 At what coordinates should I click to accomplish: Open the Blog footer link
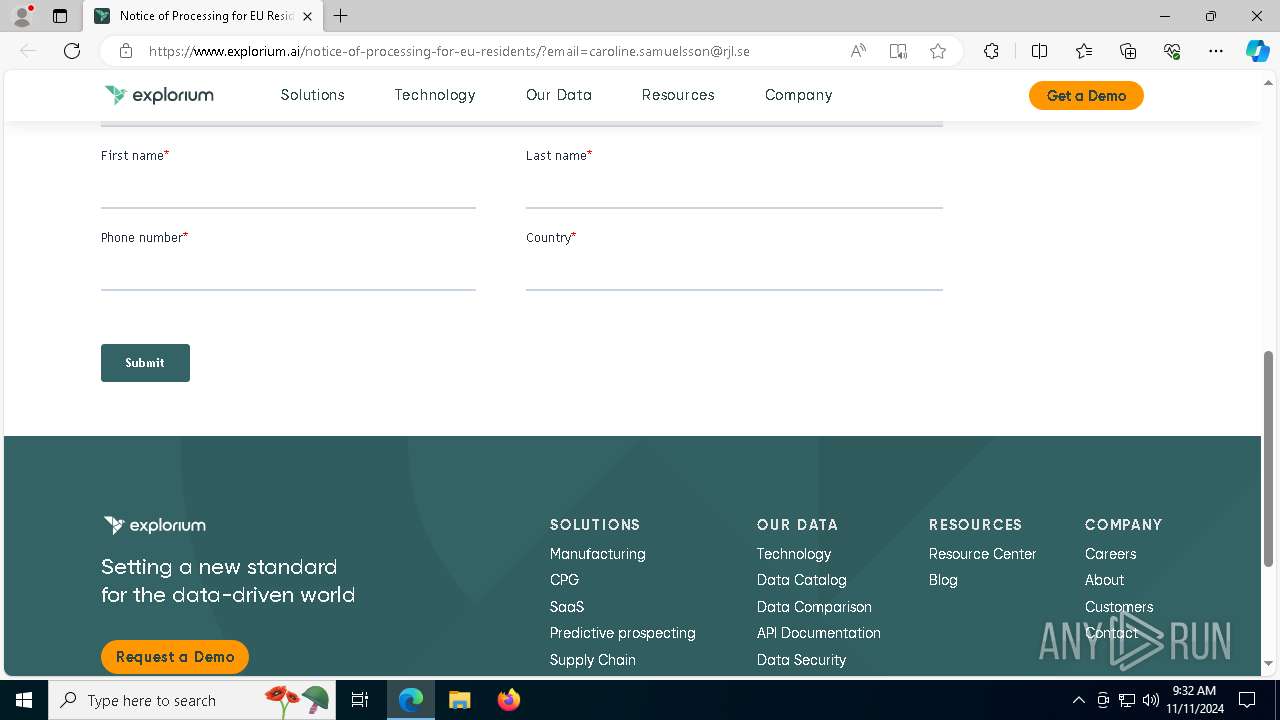click(x=943, y=580)
